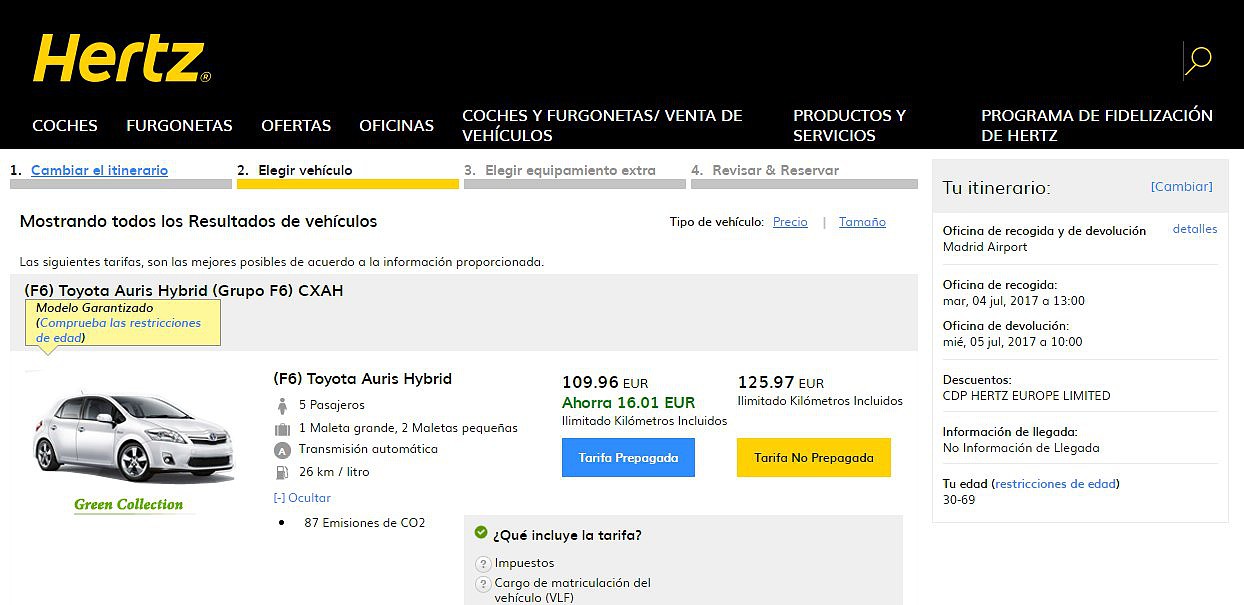Collapse details with the Ocultar link
Image resolution: width=1244 pixels, height=605 pixels.
302,498
